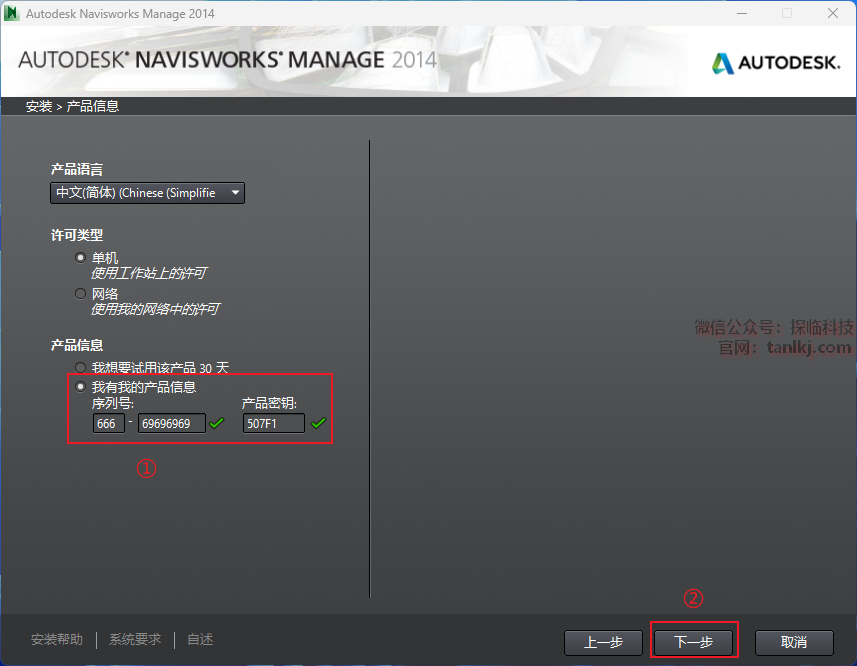Click the serial number field 69696969

[x=172, y=423]
